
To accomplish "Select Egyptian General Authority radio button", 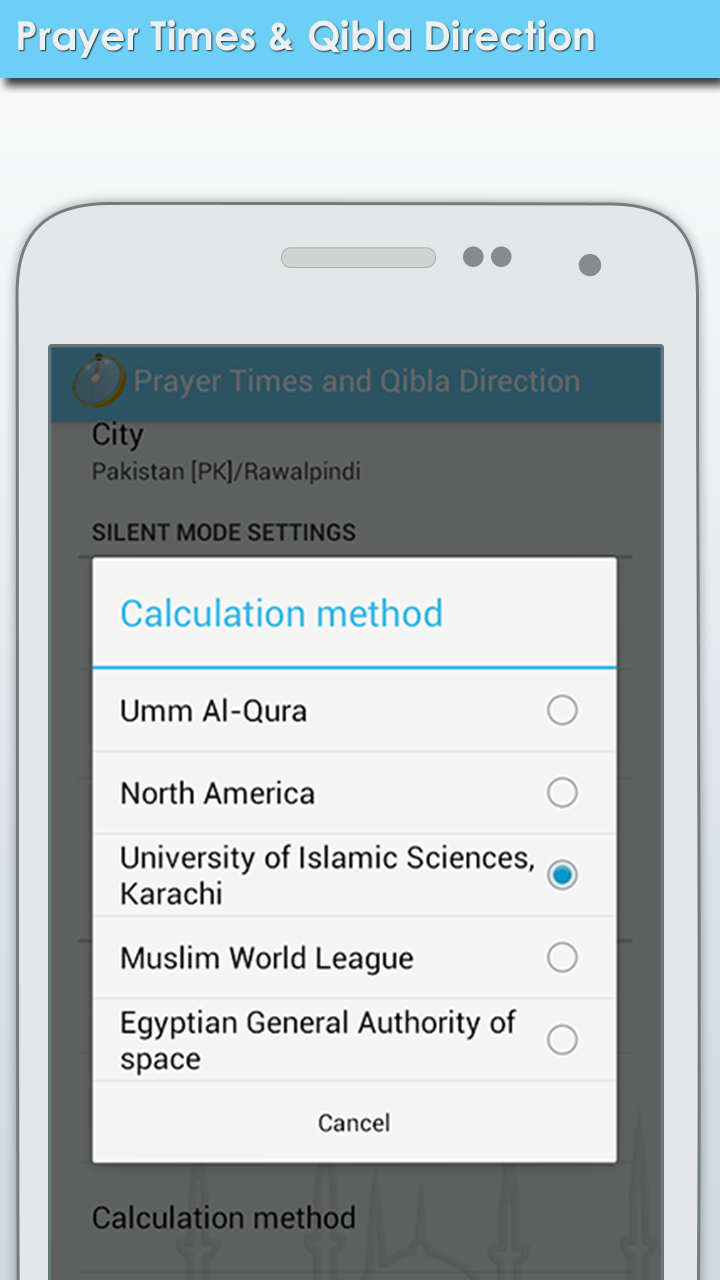I will (x=562, y=1040).
